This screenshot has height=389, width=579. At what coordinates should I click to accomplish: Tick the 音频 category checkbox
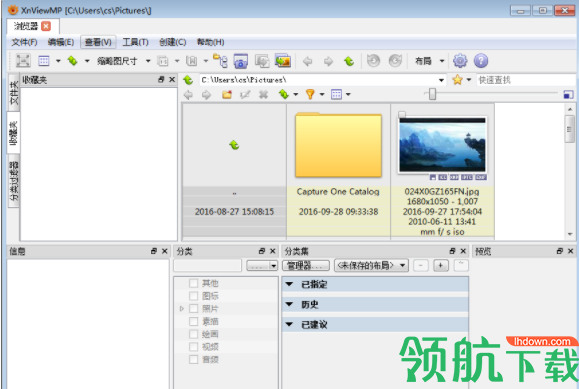pos(193,359)
